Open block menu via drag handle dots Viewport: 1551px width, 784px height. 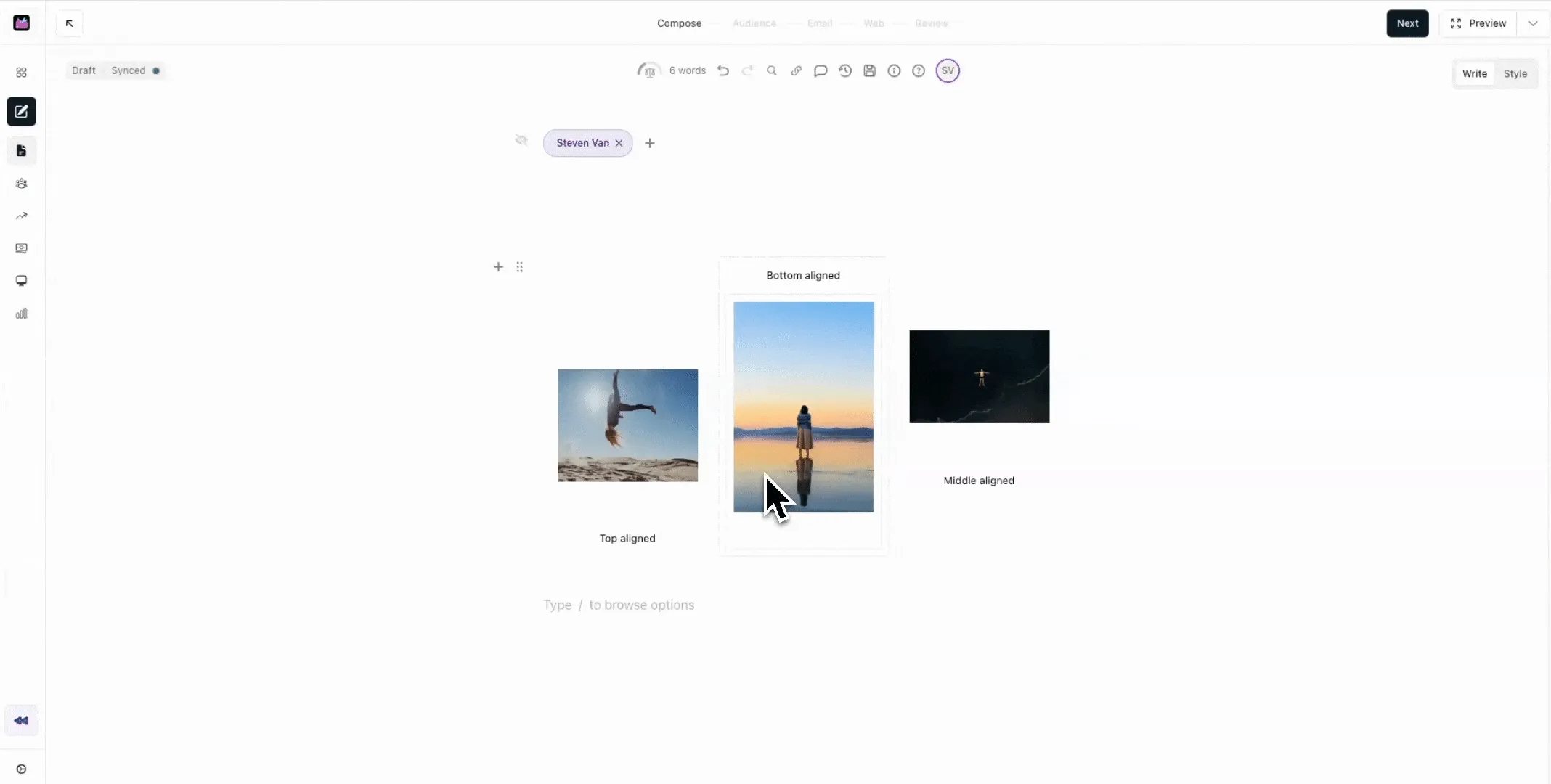519,266
